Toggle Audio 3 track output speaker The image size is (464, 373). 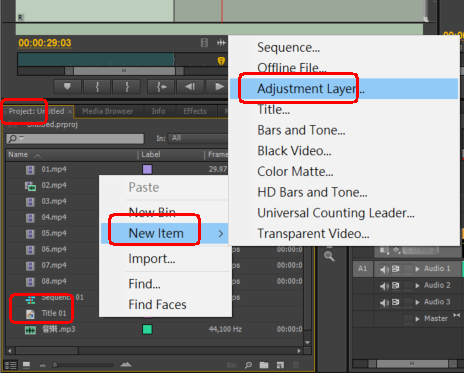click(x=384, y=302)
